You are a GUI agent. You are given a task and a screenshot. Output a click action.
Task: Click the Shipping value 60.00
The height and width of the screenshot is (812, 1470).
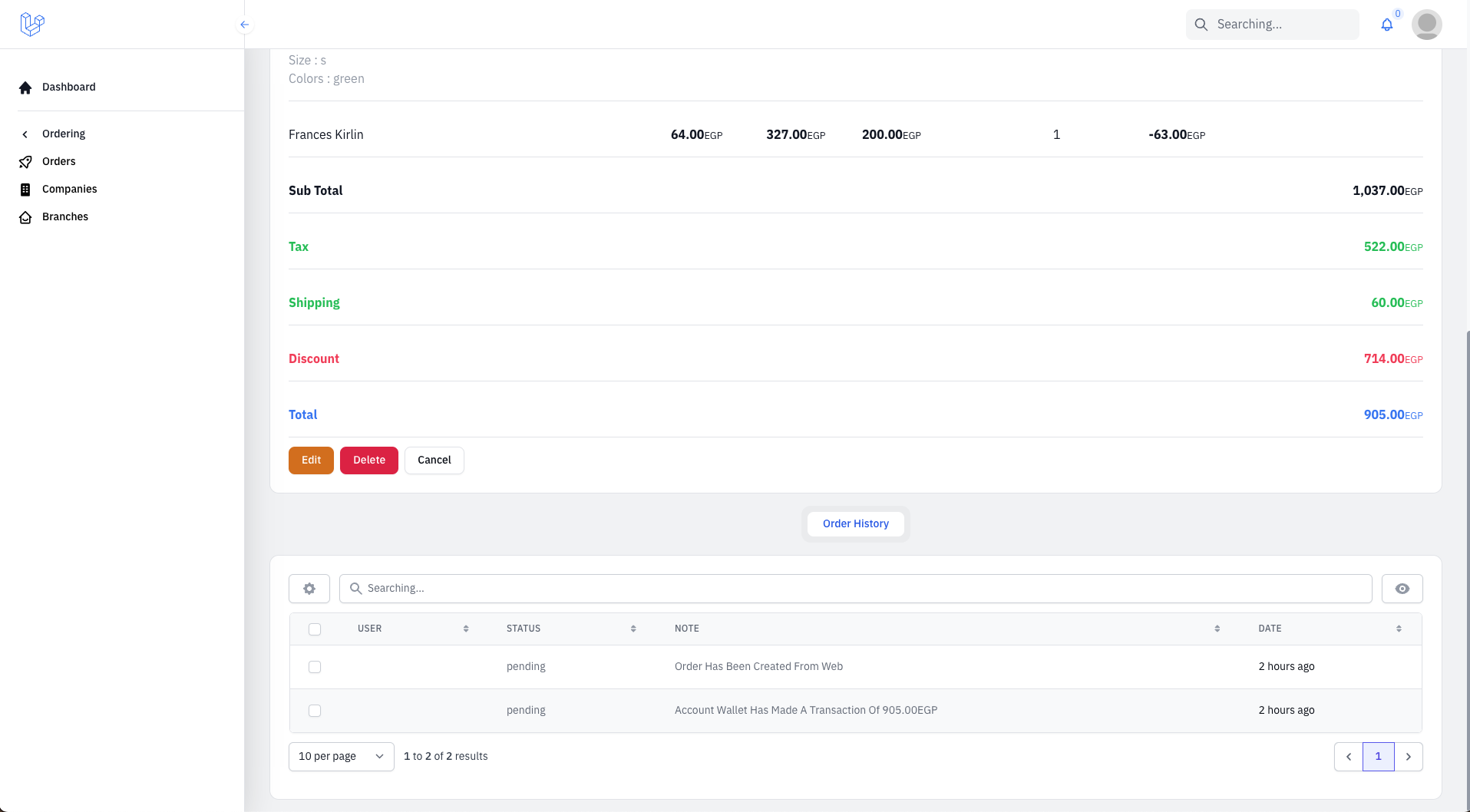[x=1397, y=303]
